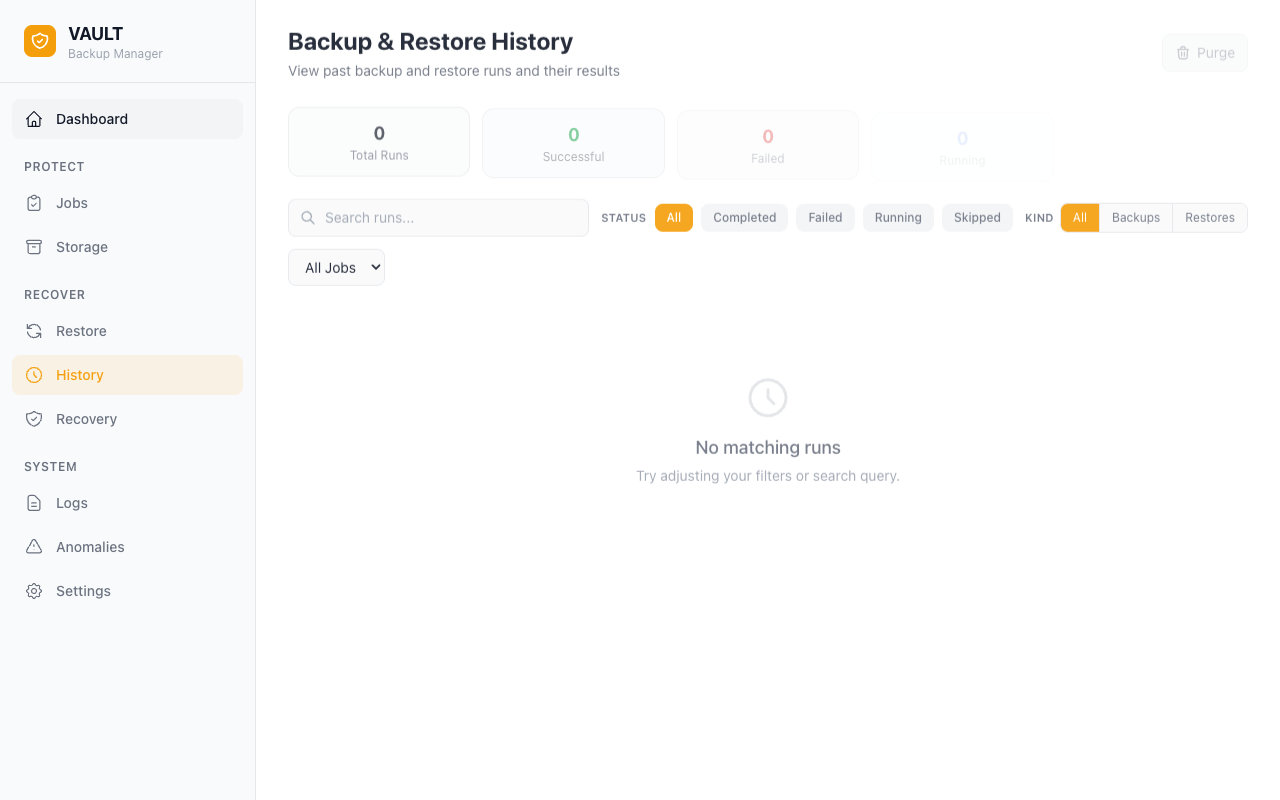This screenshot has height=800, width=1280.
Task: Filter runs by Completed status
Action: point(745,218)
